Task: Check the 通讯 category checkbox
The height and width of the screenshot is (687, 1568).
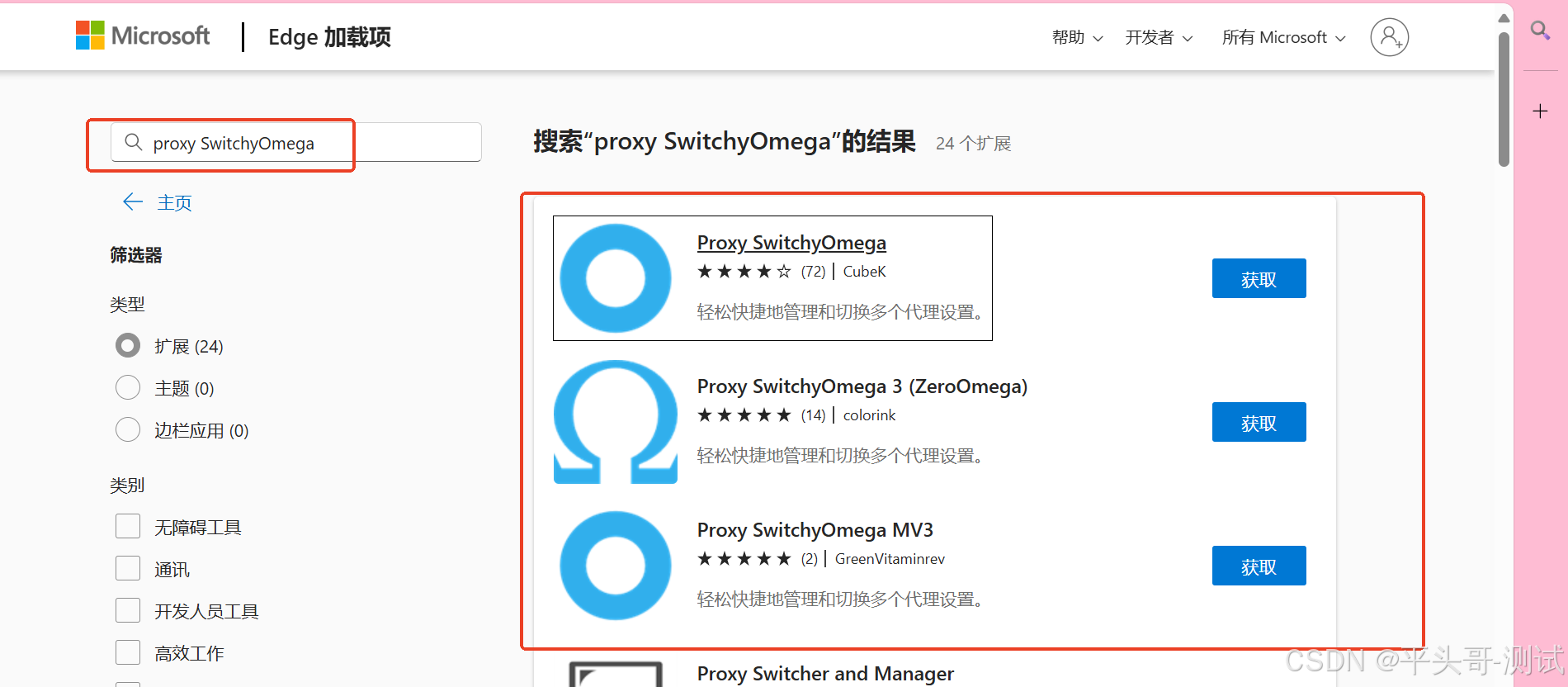Action: tap(128, 568)
